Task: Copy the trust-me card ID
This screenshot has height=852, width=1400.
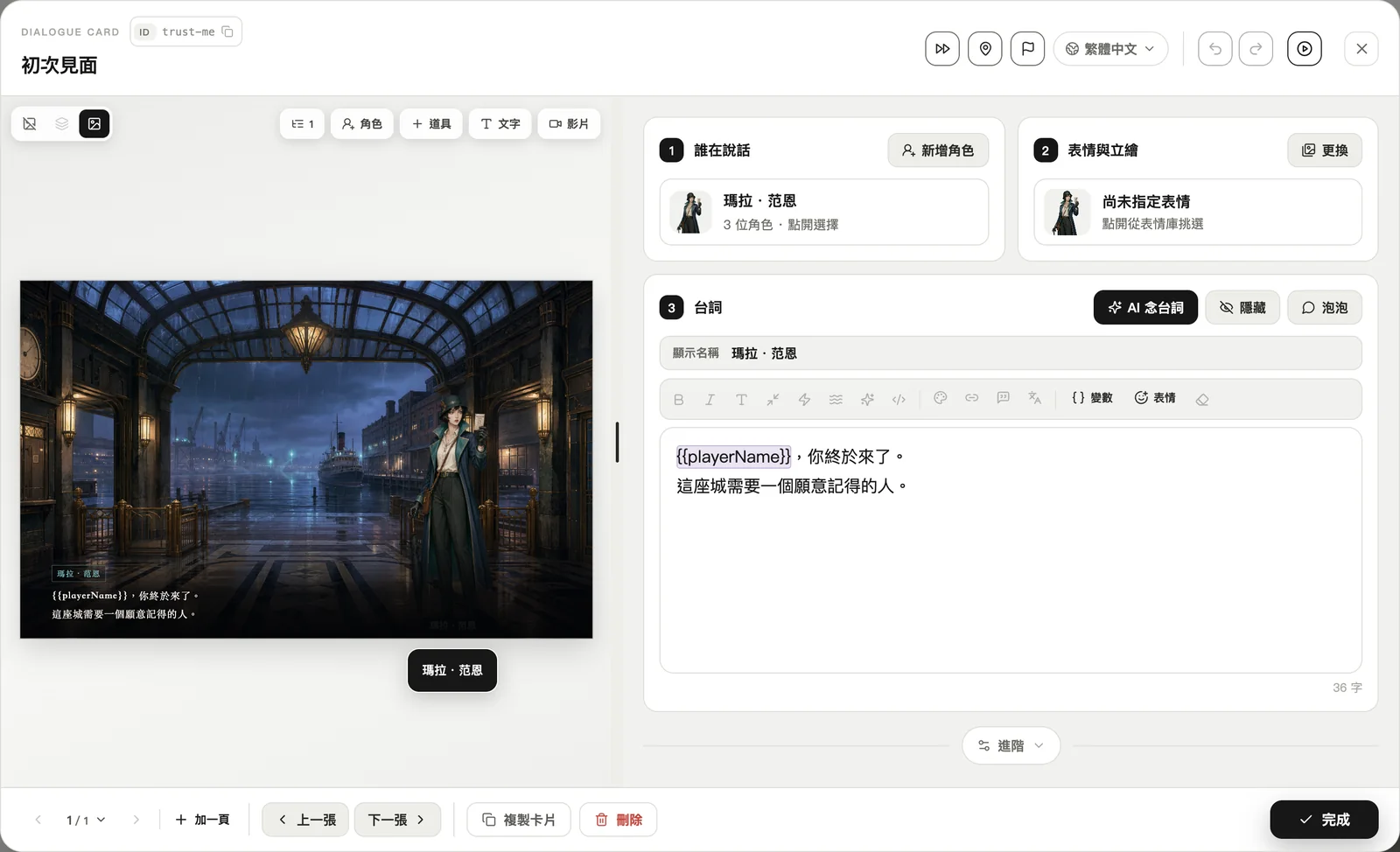Action: 227,31
